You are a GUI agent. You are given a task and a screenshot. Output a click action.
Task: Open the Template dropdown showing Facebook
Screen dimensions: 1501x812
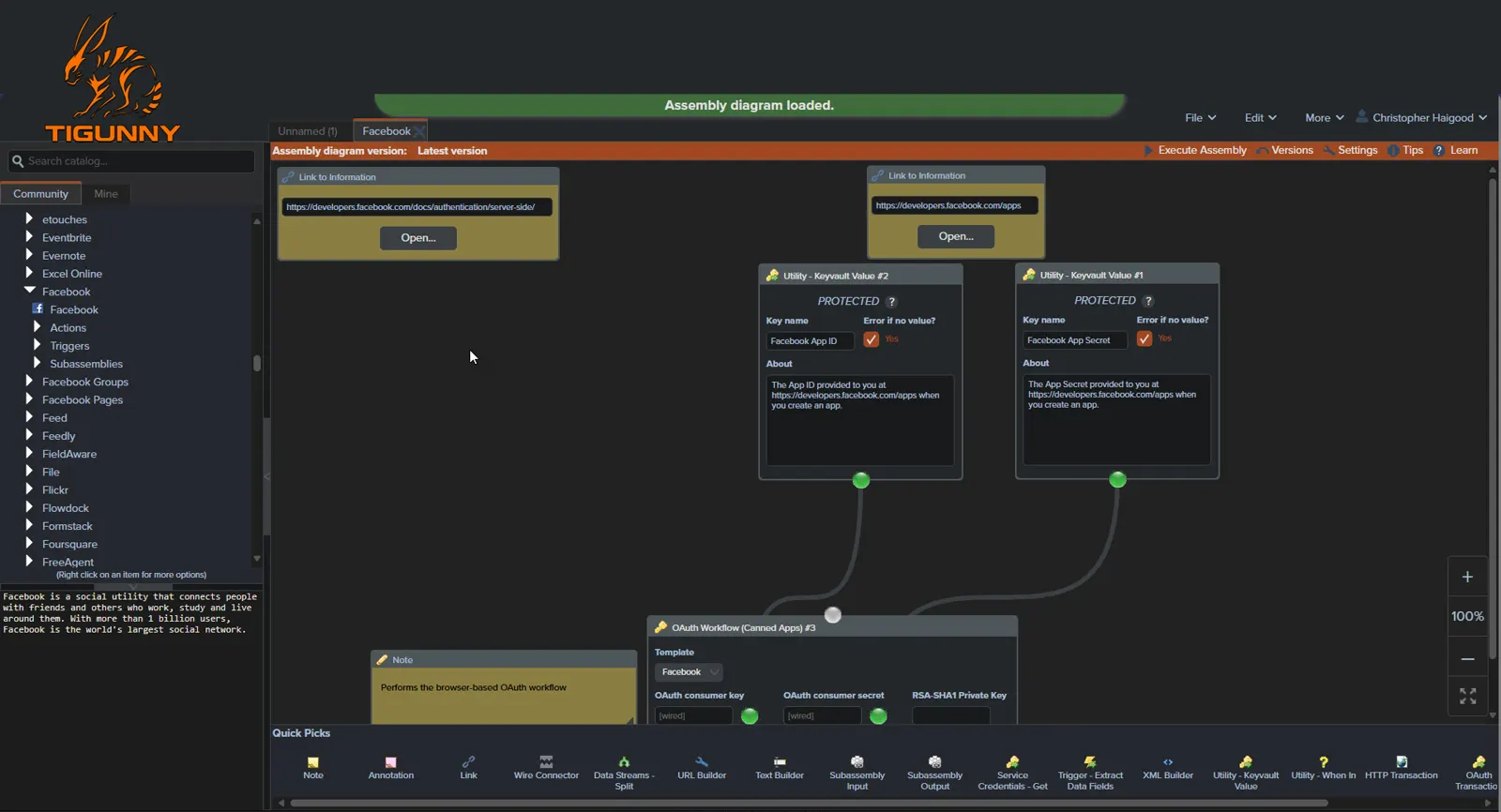click(689, 672)
